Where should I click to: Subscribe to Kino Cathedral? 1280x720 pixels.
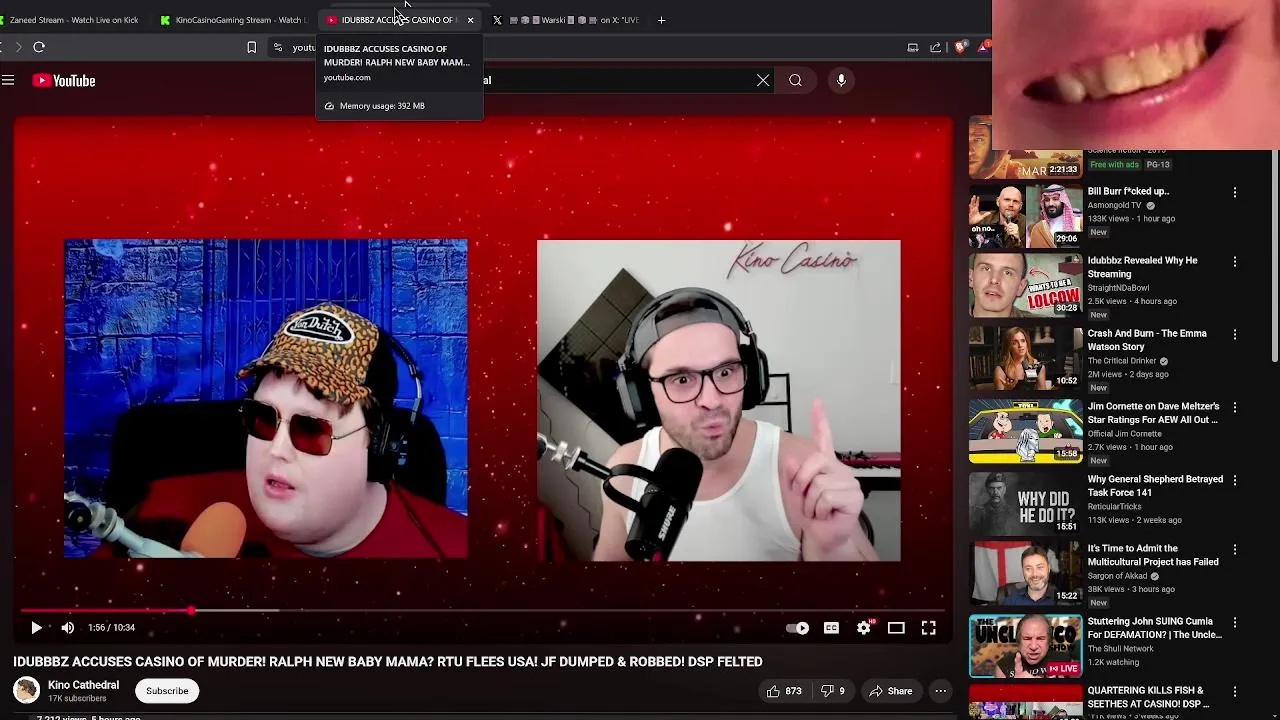tap(167, 691)
